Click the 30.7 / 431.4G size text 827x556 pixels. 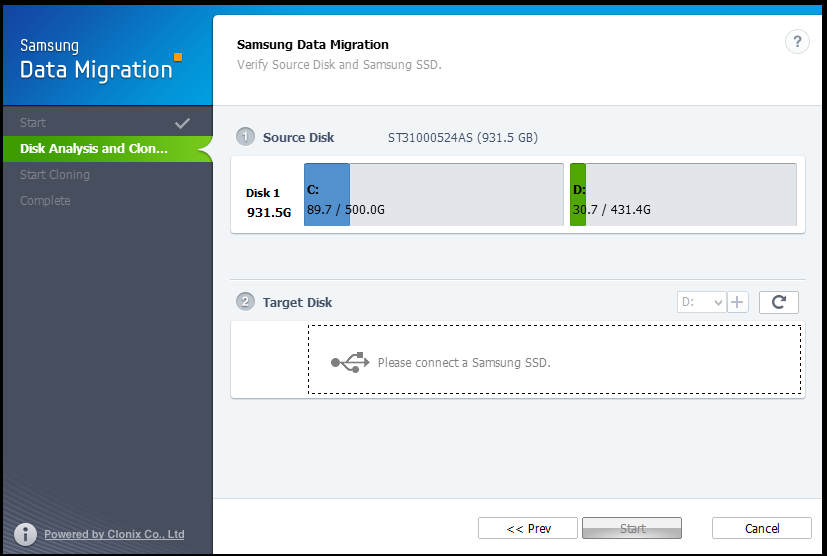tap(612, 209)
